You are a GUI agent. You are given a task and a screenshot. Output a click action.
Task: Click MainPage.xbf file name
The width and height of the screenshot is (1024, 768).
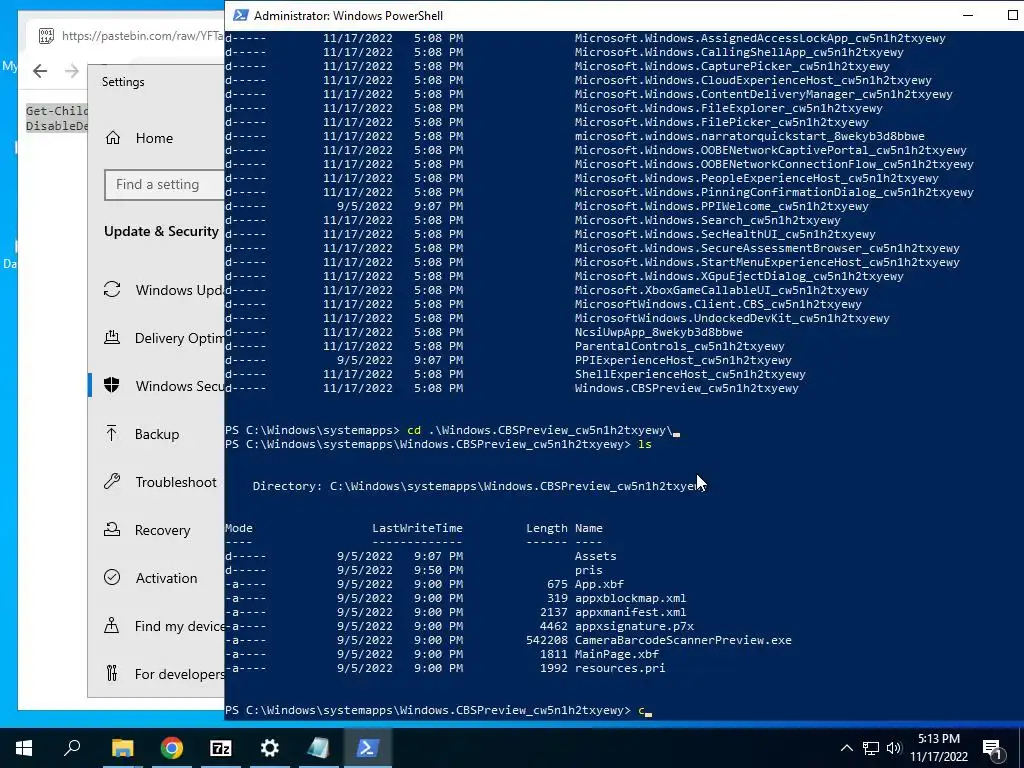pyautogui.click(x=616, y=654)
